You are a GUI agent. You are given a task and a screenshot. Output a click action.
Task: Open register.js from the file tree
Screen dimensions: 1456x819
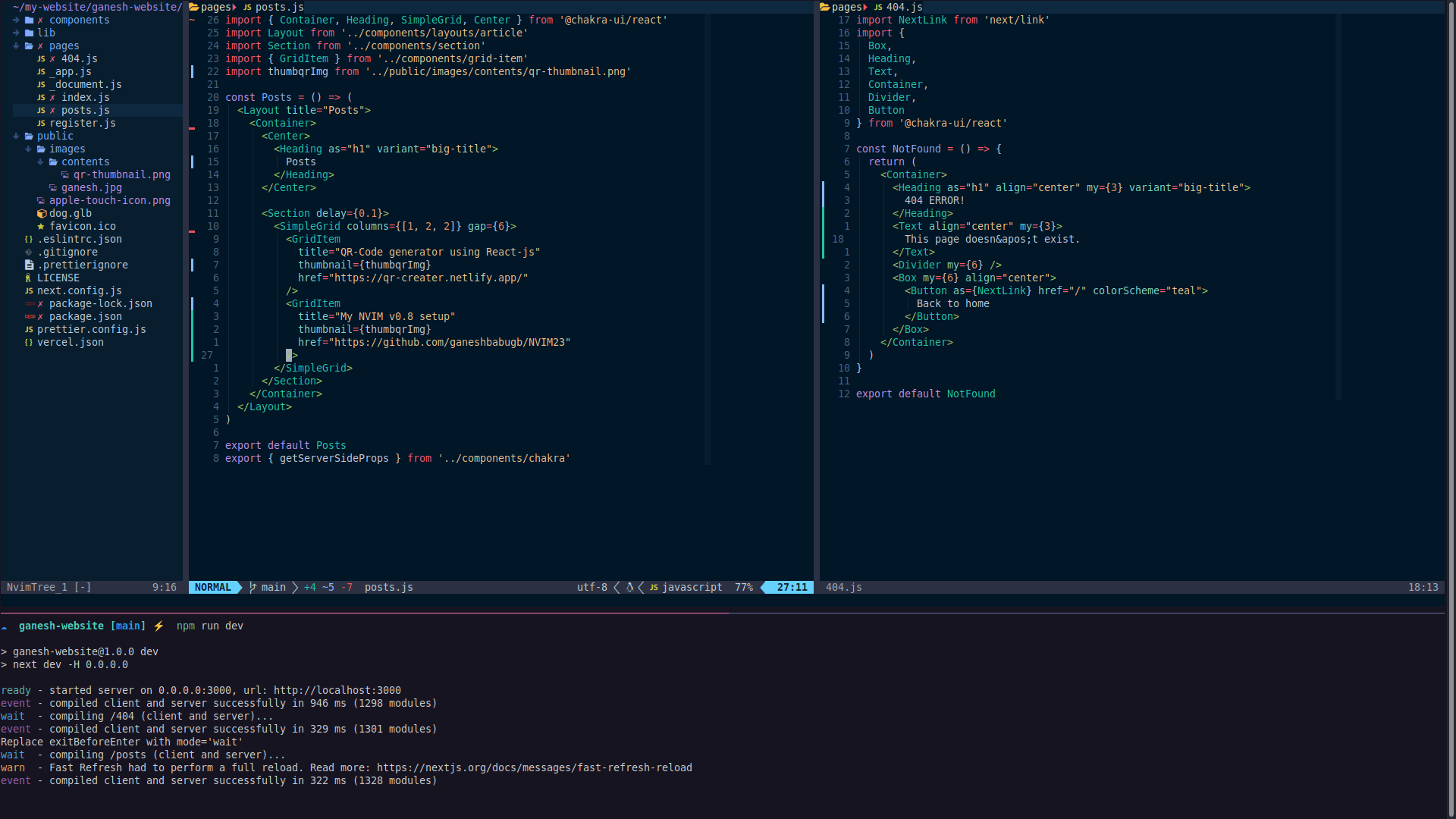click(83, 123)
